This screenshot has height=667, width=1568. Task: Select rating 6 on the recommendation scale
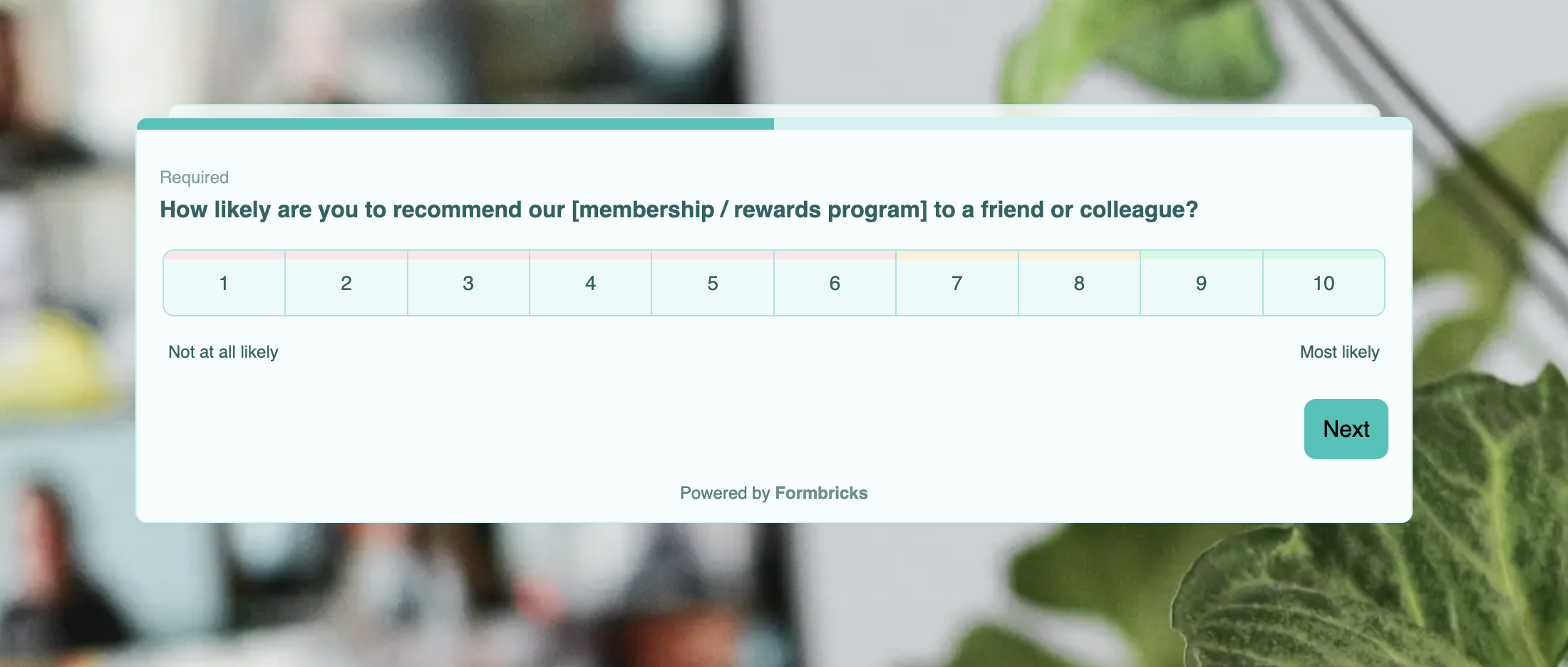[835, 284]
